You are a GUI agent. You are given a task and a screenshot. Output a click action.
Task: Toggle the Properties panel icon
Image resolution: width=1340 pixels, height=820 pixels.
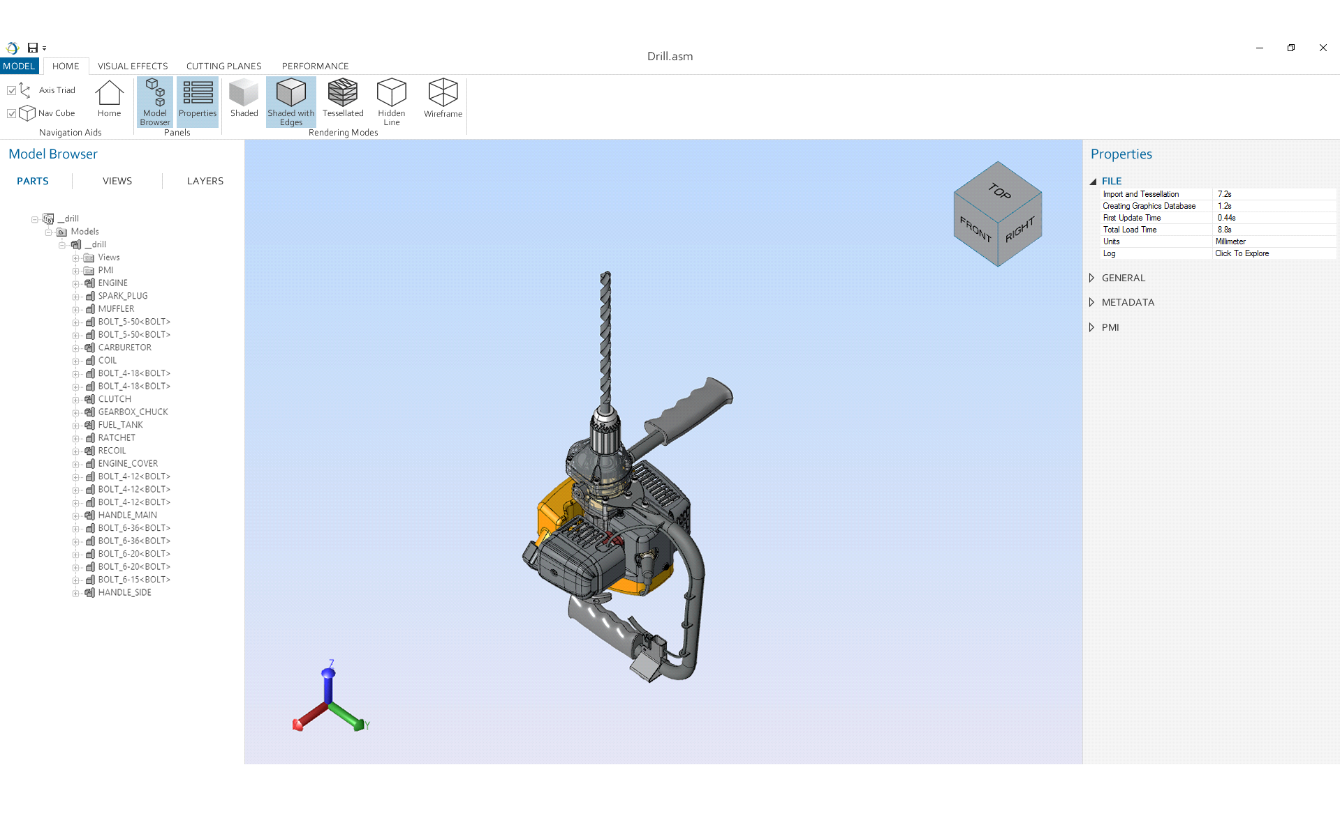point(198,95)
